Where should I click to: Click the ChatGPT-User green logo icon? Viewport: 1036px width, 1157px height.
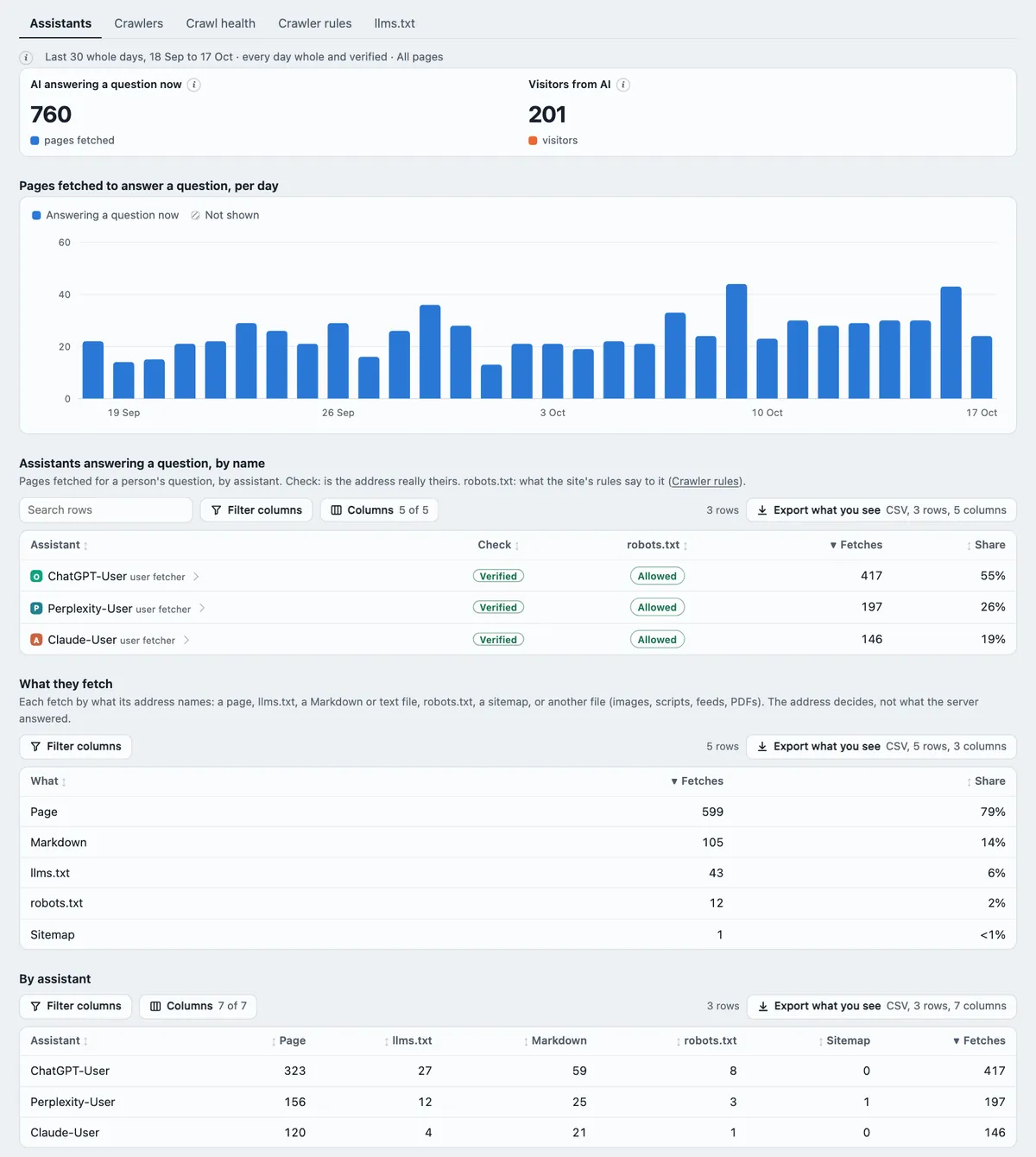(36, 576)
